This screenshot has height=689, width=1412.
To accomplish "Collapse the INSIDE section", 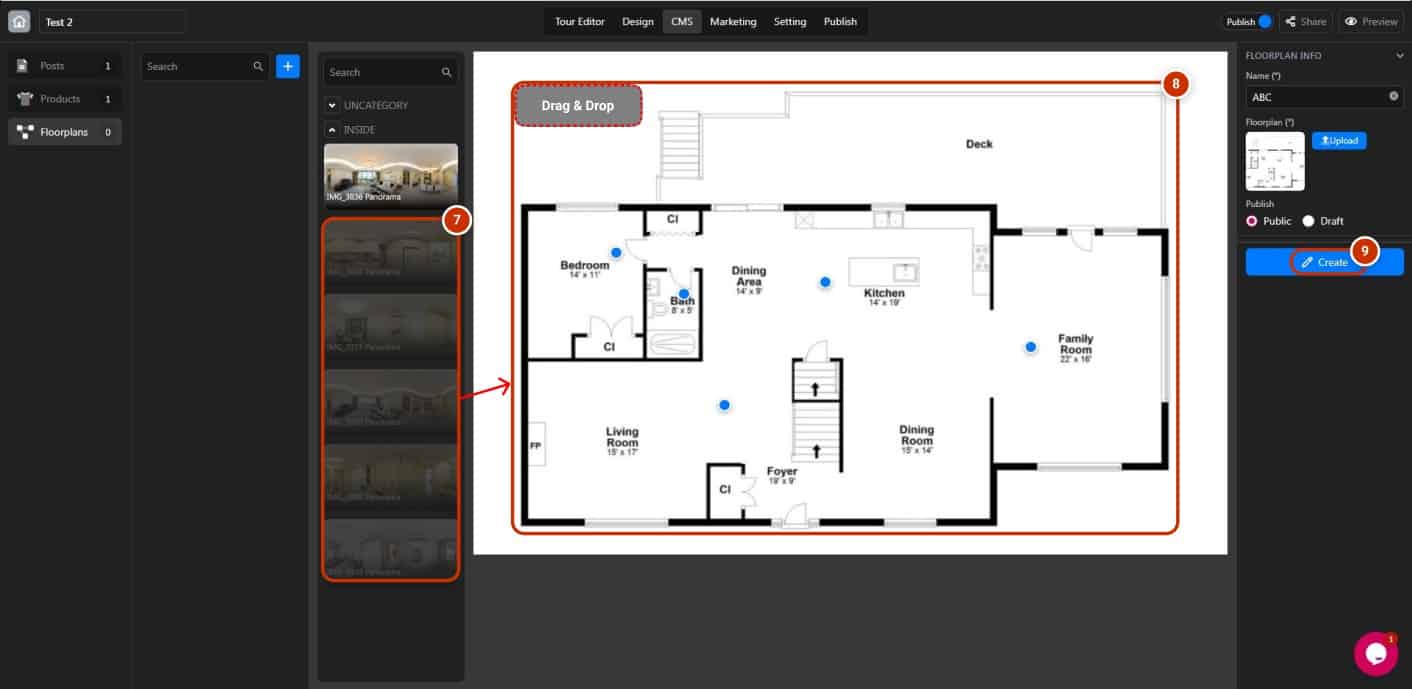I will 330,129.
